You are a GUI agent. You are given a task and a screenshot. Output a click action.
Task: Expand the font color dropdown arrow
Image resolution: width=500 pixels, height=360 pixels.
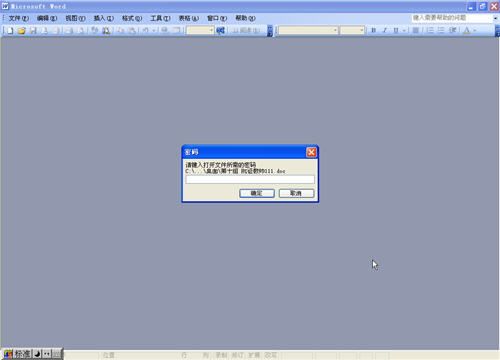pyautogui.click(x=475, y=30)
